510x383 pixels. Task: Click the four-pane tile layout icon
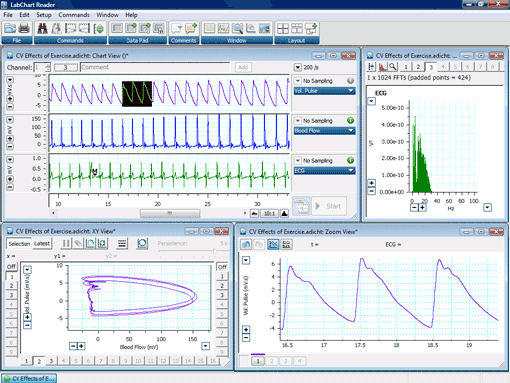pos(283,29)
